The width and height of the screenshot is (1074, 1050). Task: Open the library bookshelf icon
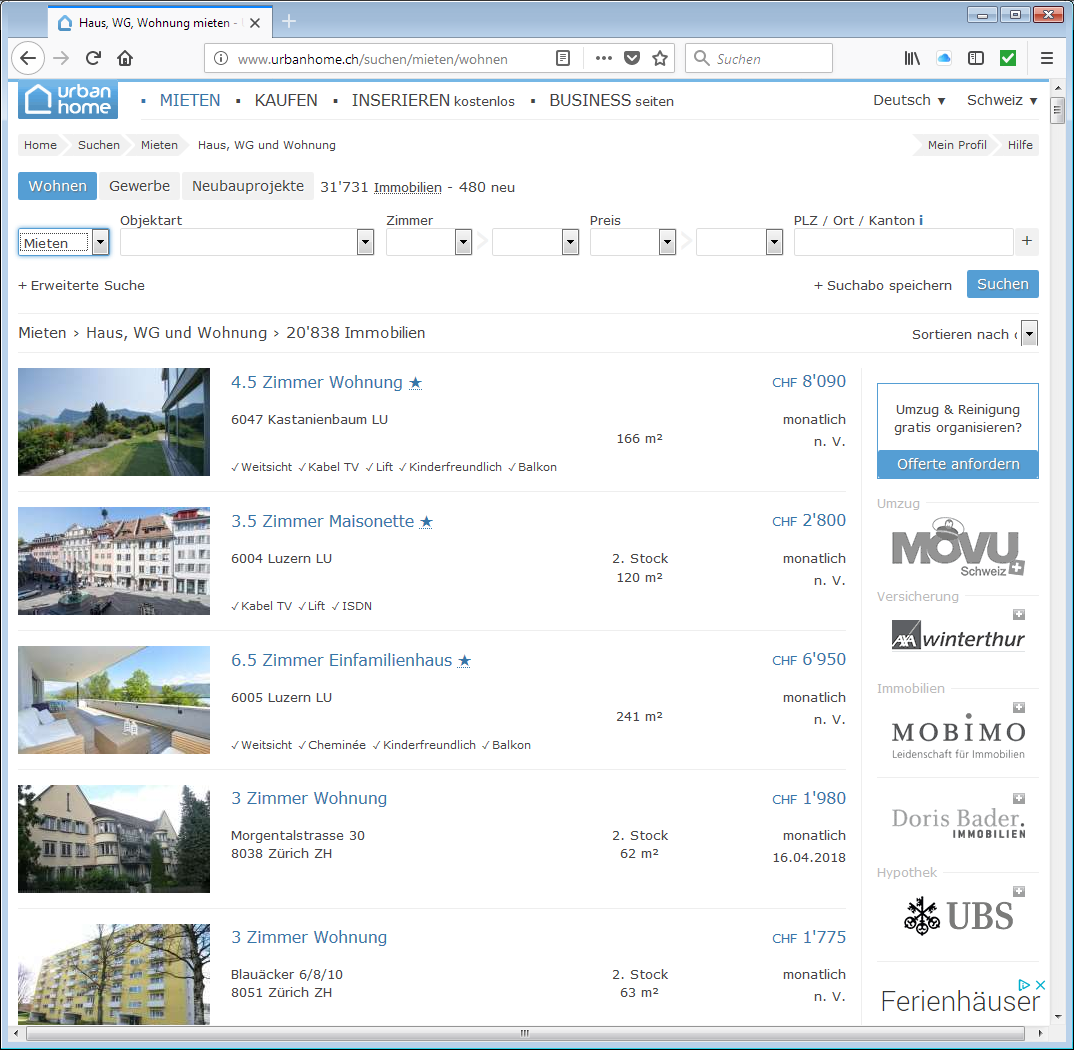(x=912, y=59)
